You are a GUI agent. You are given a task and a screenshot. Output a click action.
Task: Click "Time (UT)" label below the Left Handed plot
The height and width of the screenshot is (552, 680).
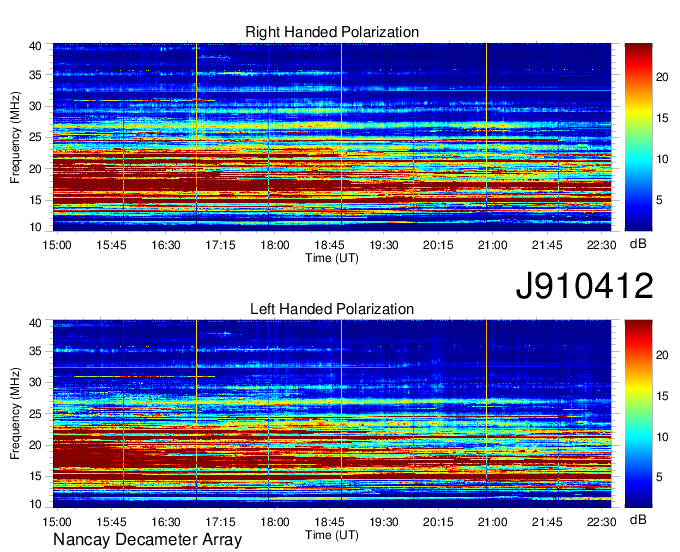(x=332, y=535)
